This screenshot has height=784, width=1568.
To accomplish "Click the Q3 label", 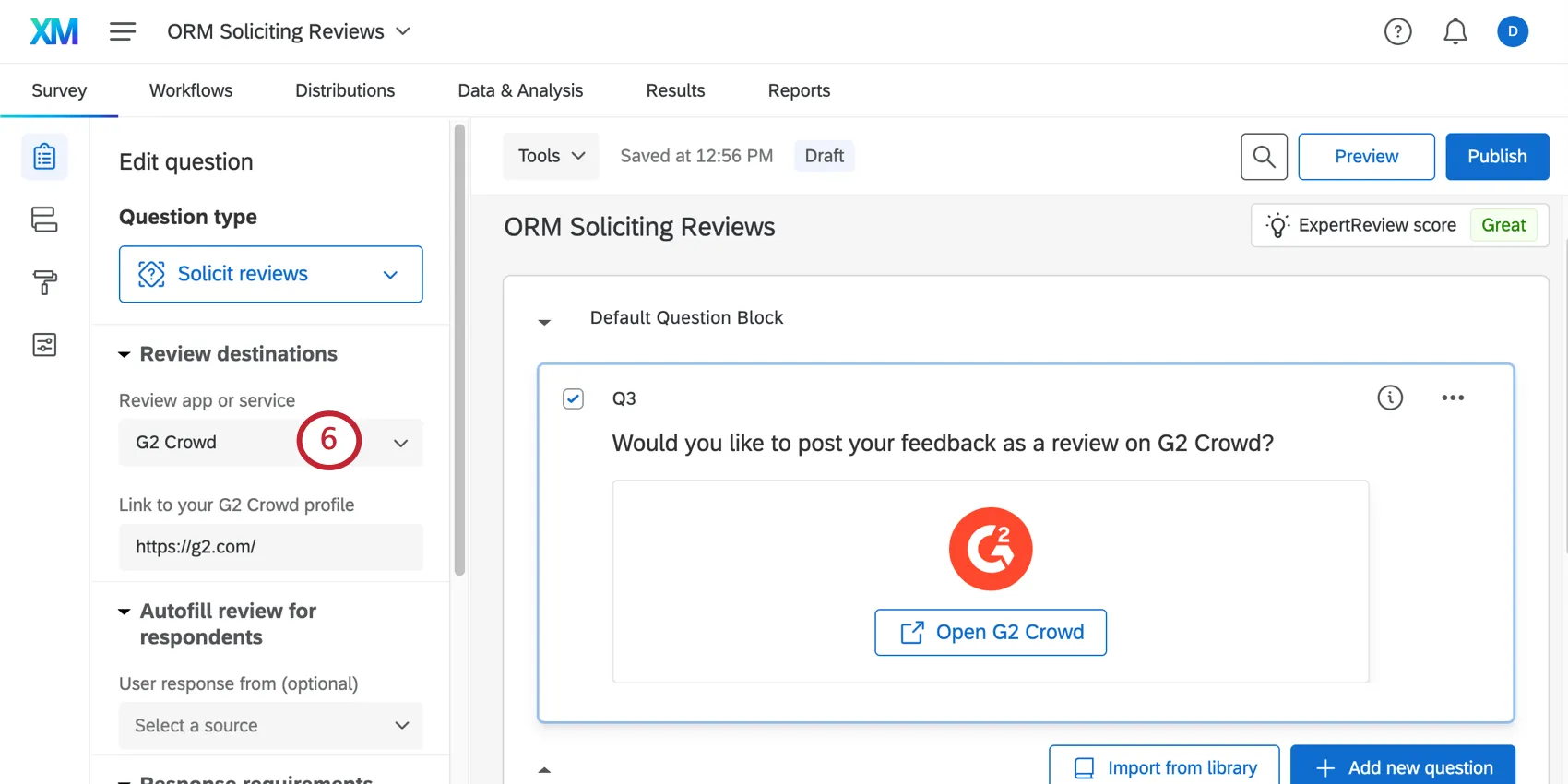I will (624, 398).
